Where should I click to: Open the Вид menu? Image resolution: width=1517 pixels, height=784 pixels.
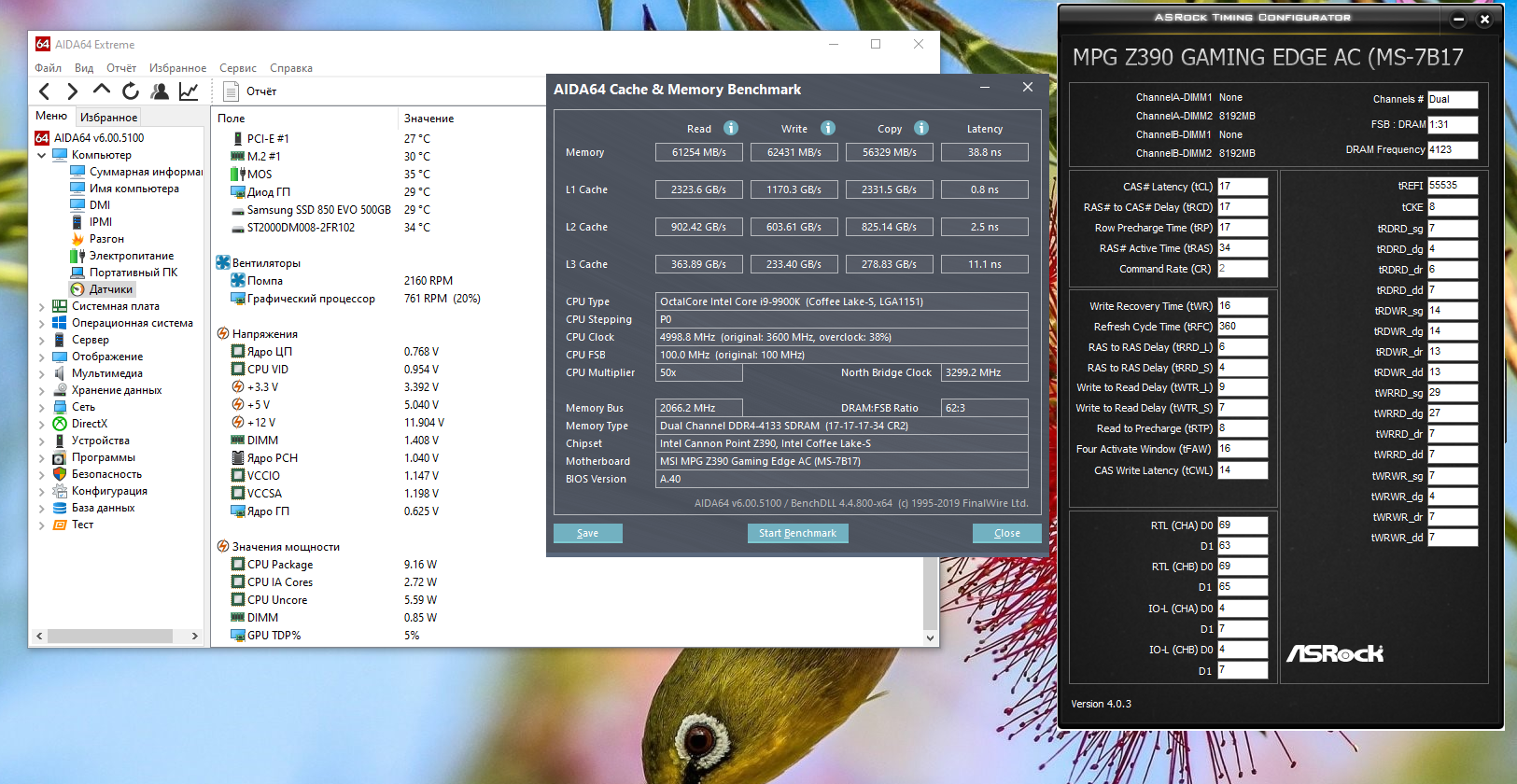click(x=84, y=68)
